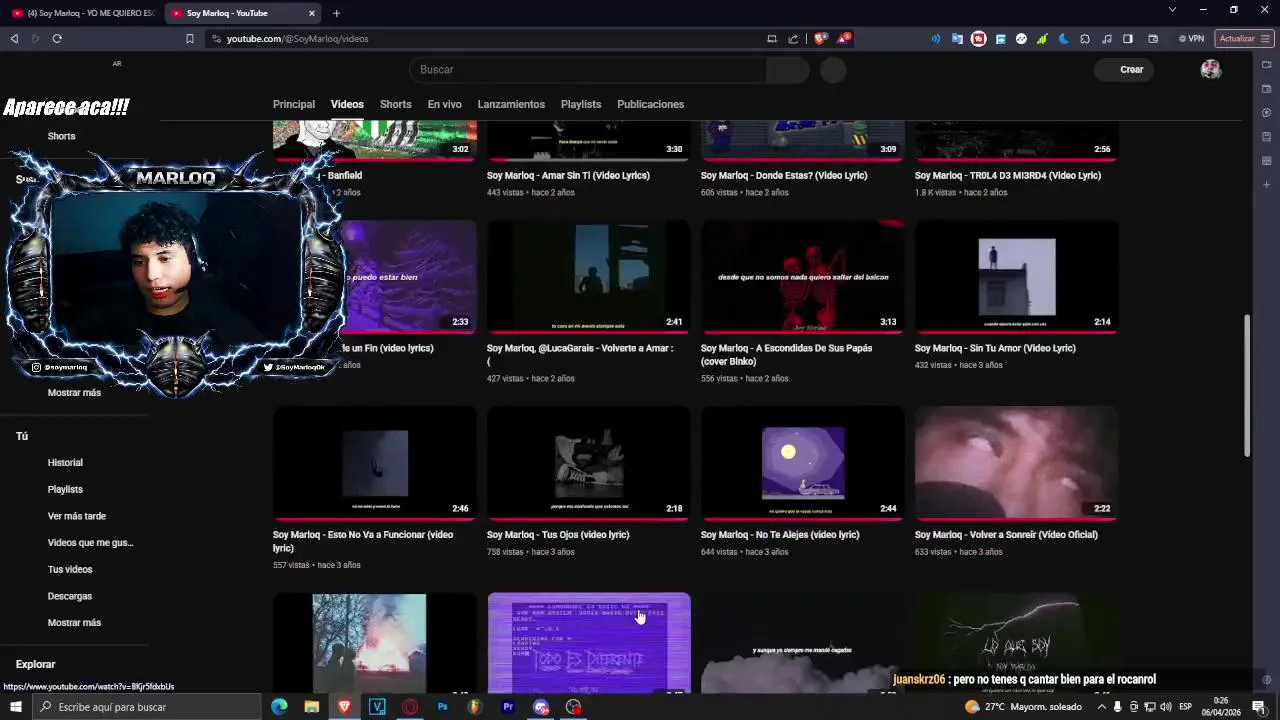Open the volume speaker tray icon

point(1166,707)
